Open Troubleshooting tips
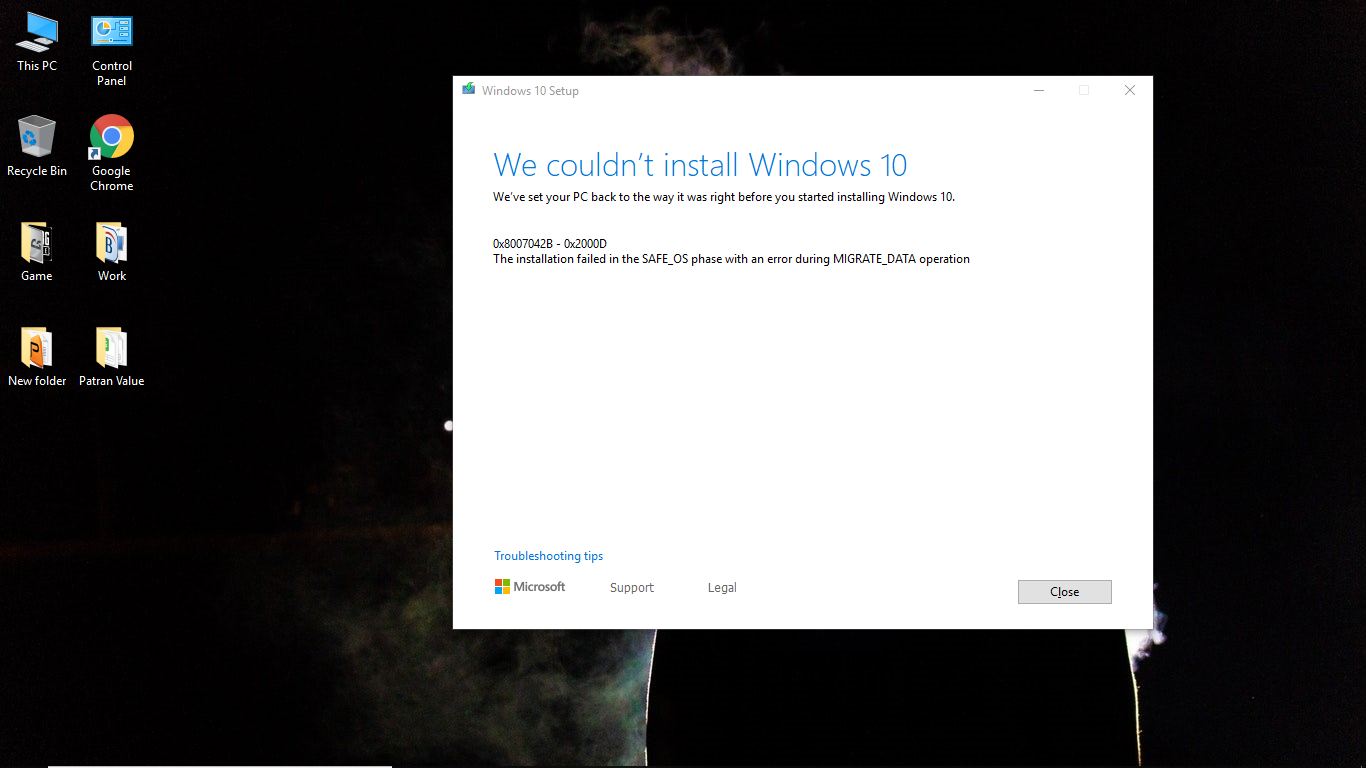The width and height of the screenshot is (1366, 768). pos(548,555)
